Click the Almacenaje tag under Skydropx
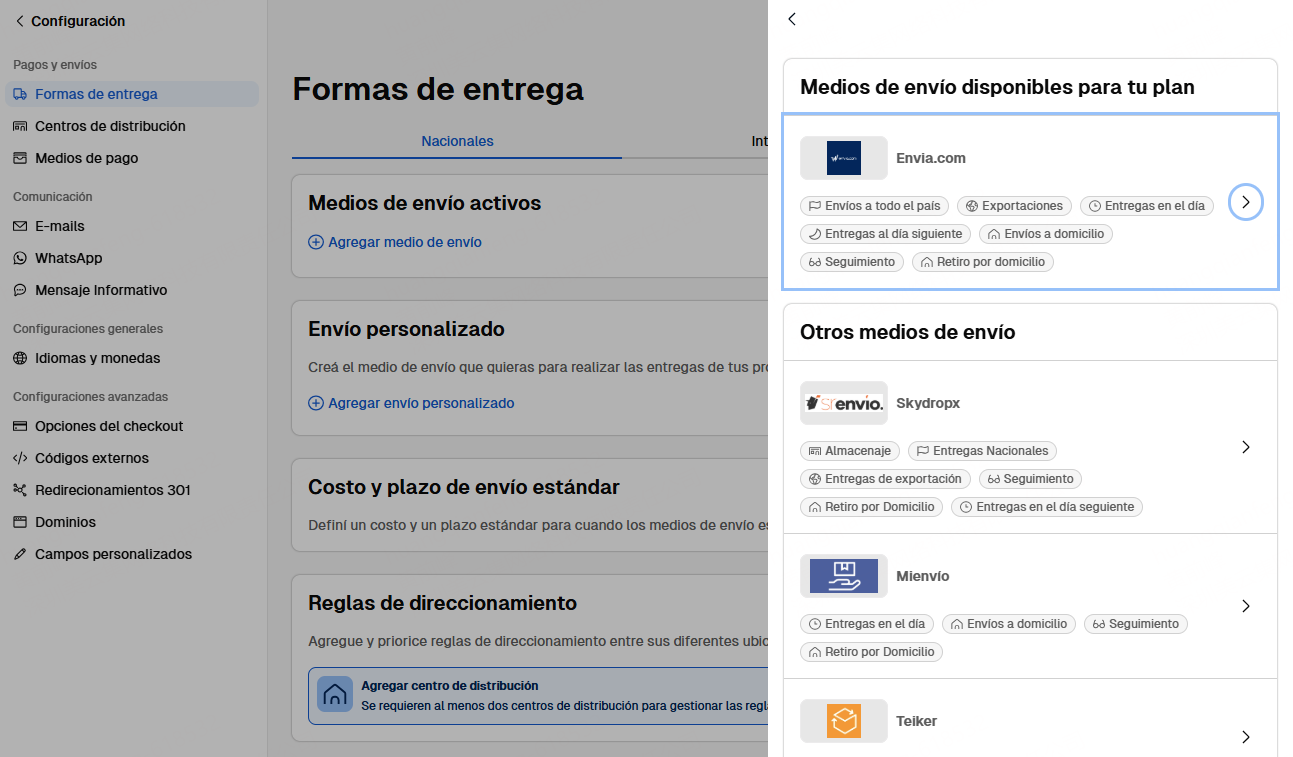The image size is (1293, 757). point(850,451)
